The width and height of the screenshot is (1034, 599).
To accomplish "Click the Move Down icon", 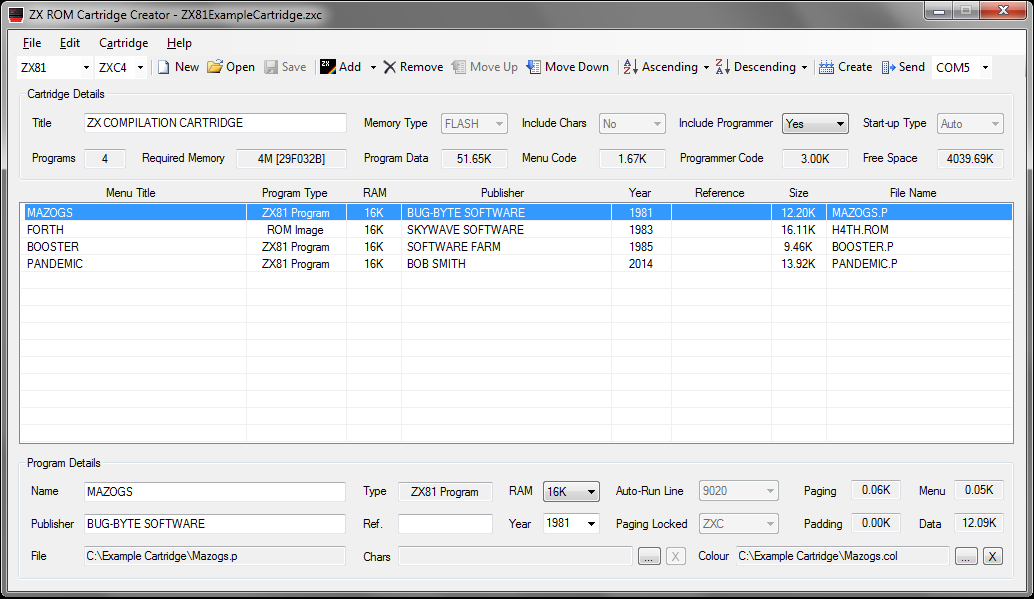I will pos(533,67).
